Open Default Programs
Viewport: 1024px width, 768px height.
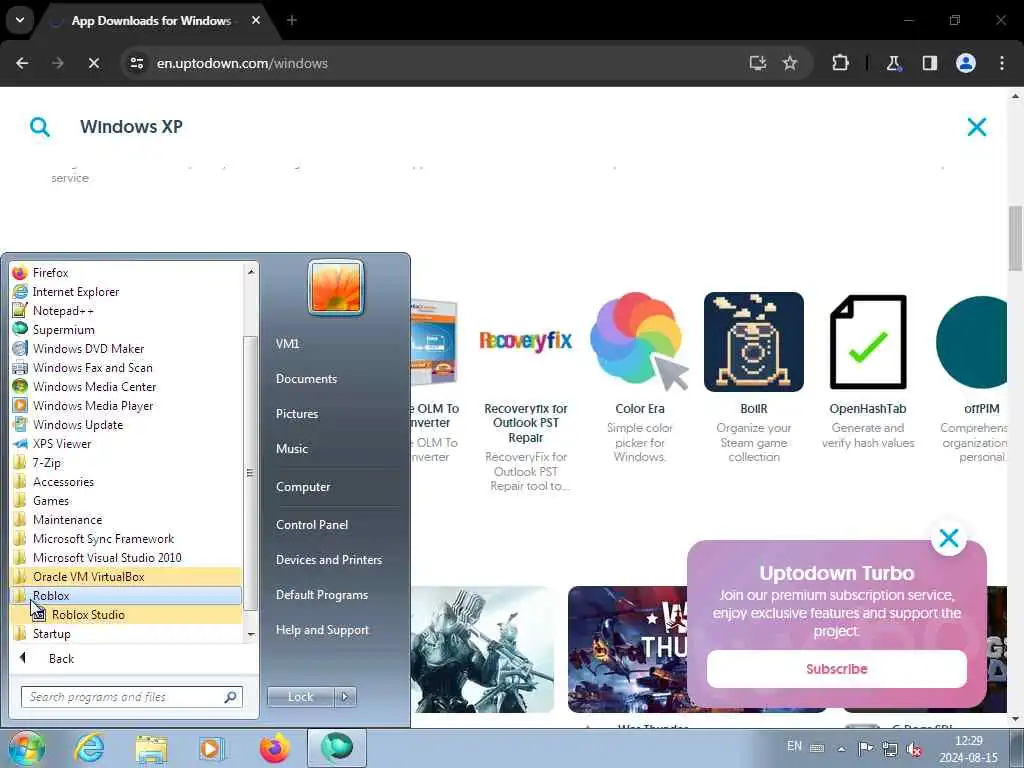321,595
